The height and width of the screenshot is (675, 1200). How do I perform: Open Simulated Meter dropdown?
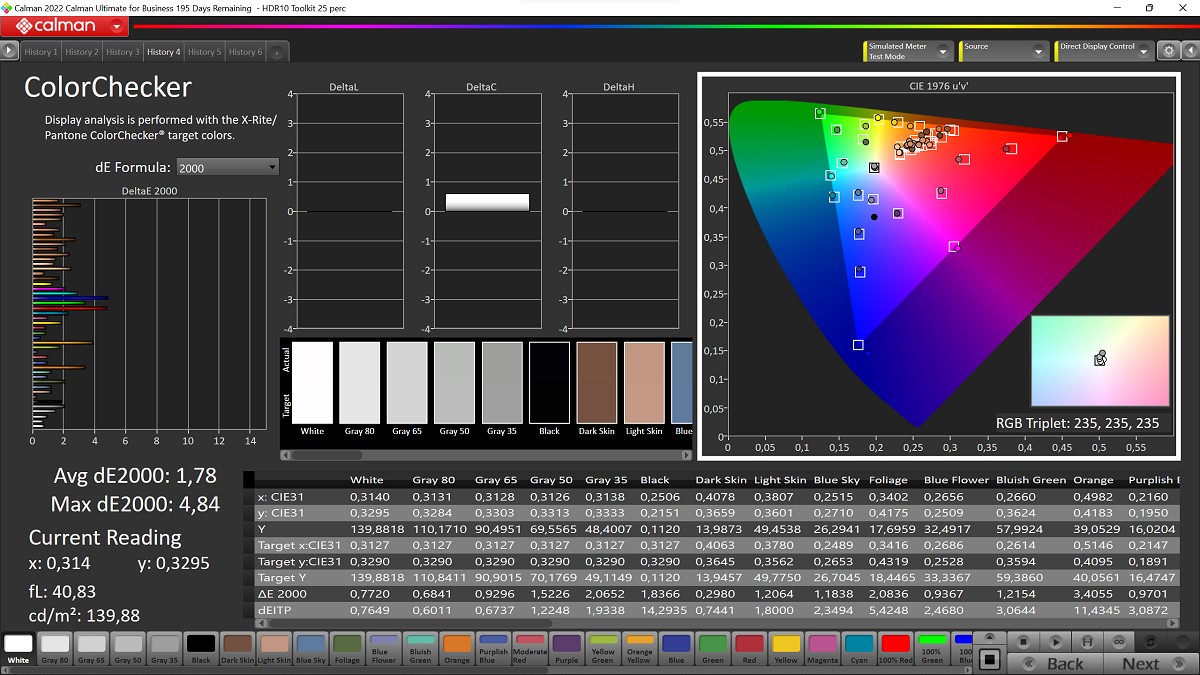click(907, 51)
